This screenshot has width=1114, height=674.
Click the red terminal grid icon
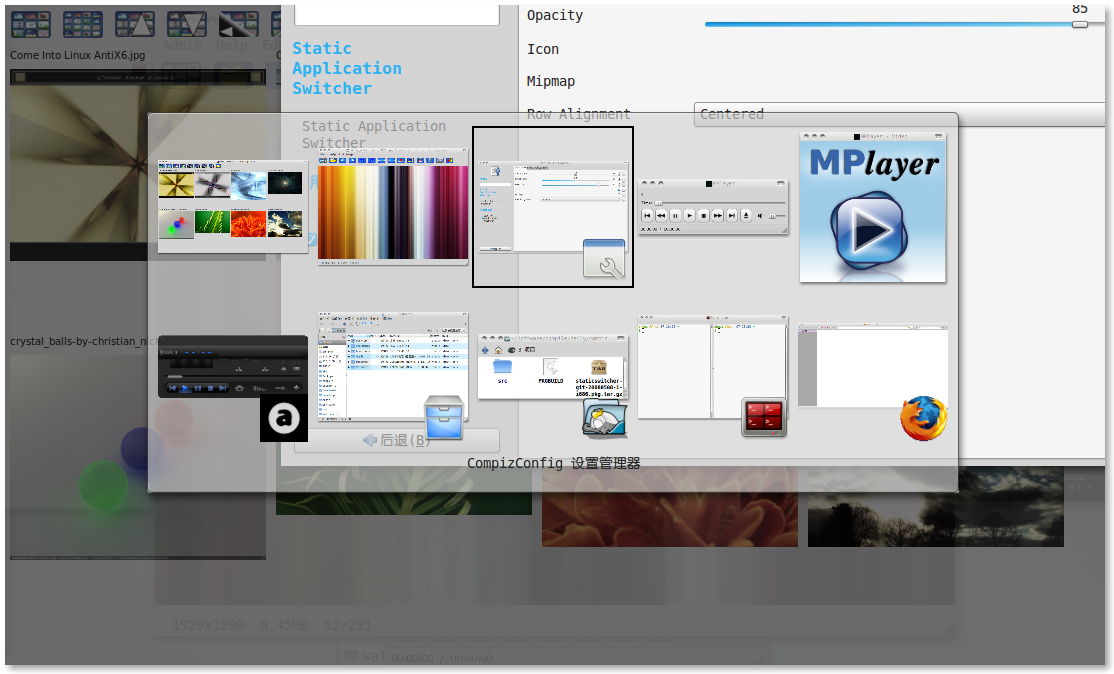click(x=764, y=417)
